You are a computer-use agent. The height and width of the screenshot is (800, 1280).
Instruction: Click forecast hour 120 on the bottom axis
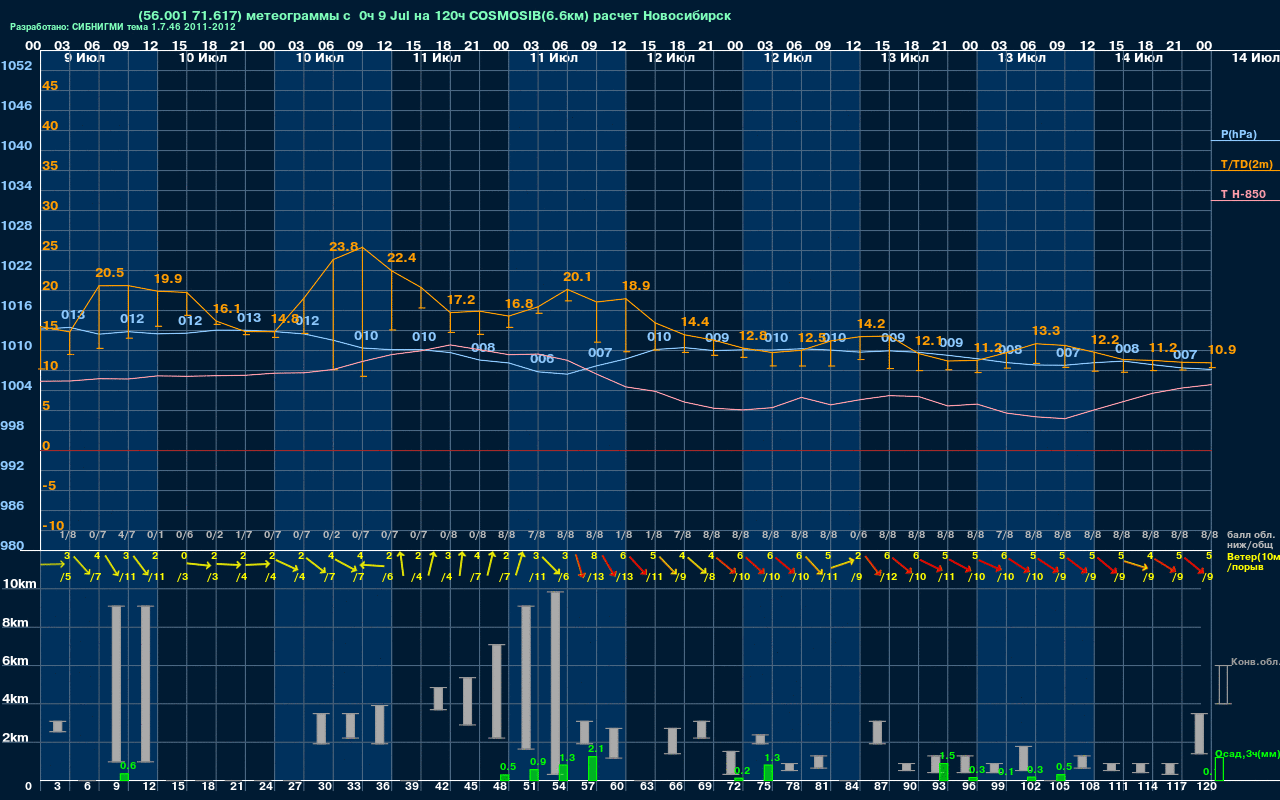coord(1206,787)
